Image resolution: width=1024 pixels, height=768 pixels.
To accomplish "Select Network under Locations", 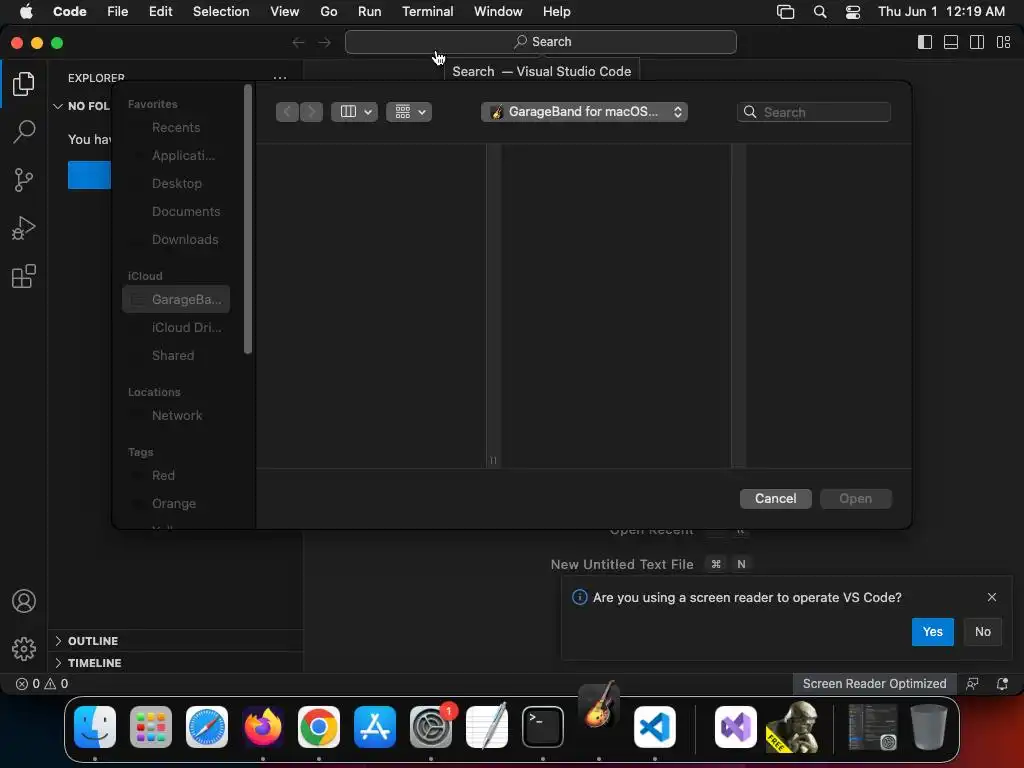I will pyautogui.click(x=176, y=415).
